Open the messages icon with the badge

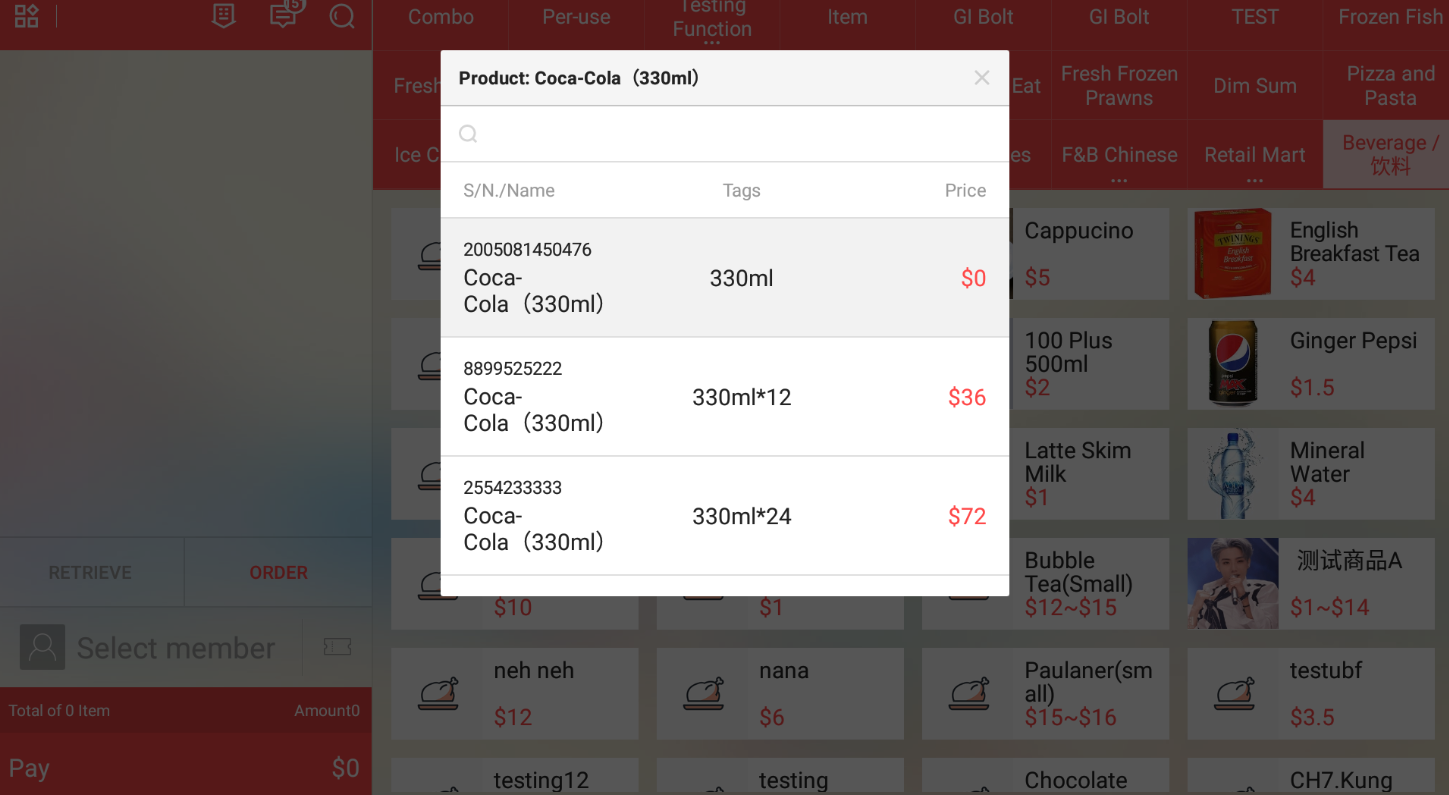point(285,15)
